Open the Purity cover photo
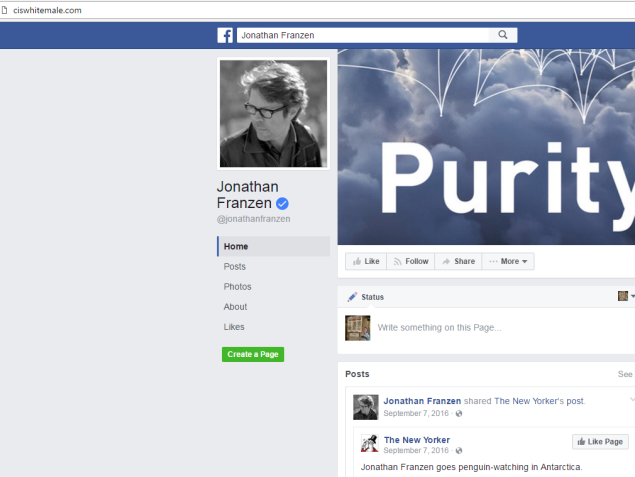 pos(486,147)
